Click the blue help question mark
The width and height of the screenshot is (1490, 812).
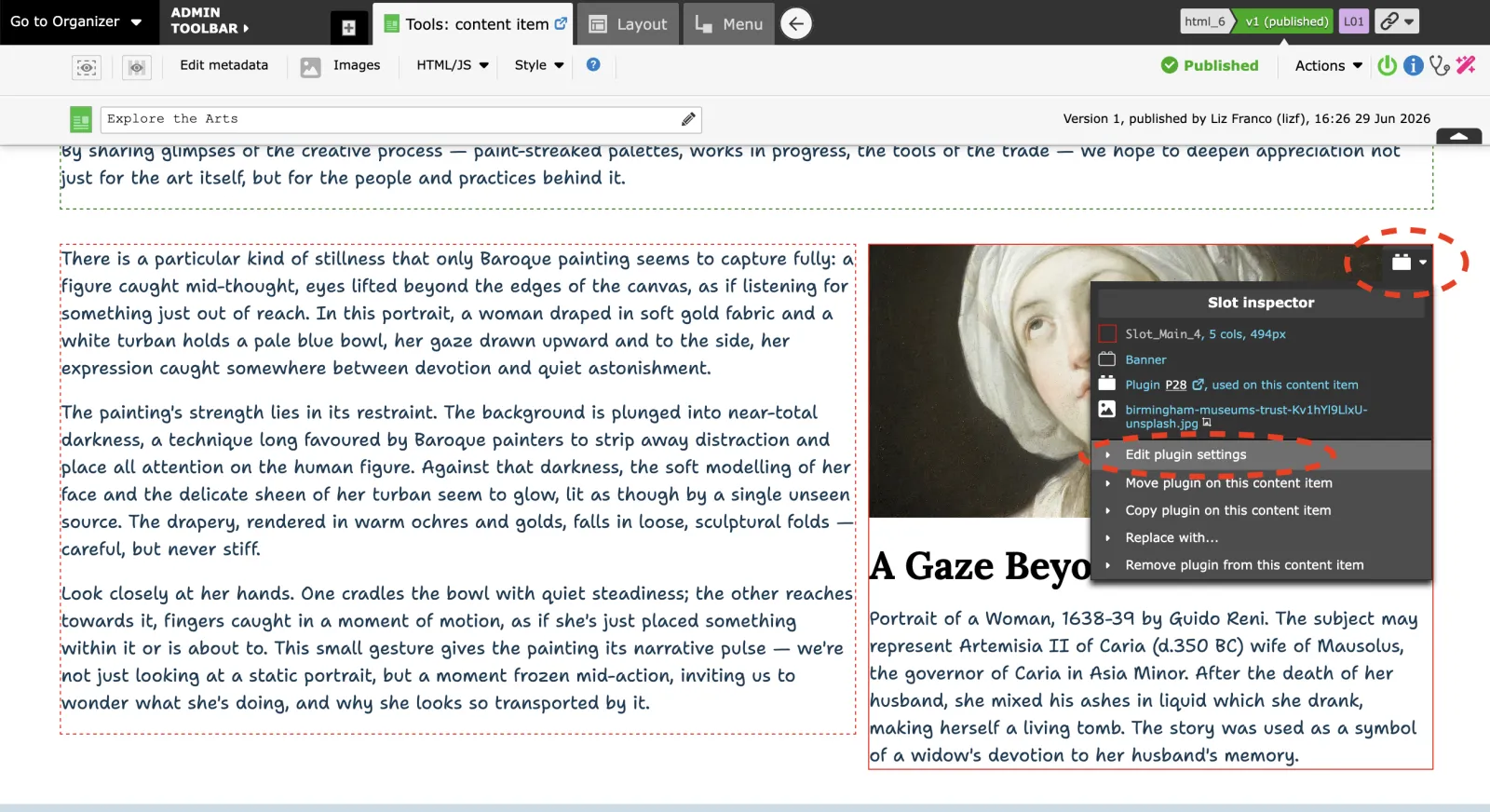[x=593, y=64]
